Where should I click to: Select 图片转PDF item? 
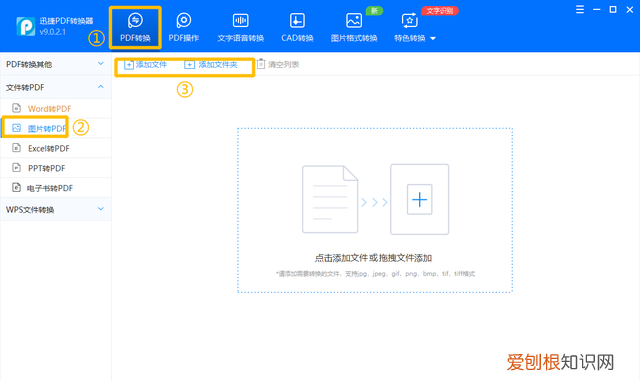coord(56,128)
